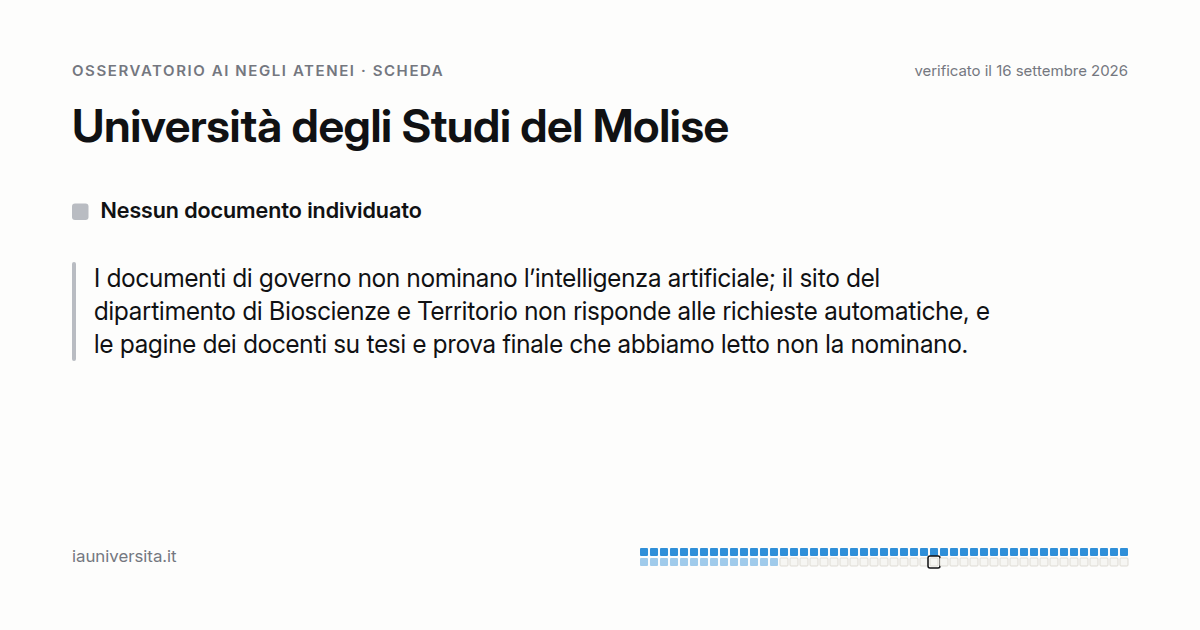Click the first empty gray square after light blue
1200x630 pixels.
pyautogui.click(x=784, y=562)
